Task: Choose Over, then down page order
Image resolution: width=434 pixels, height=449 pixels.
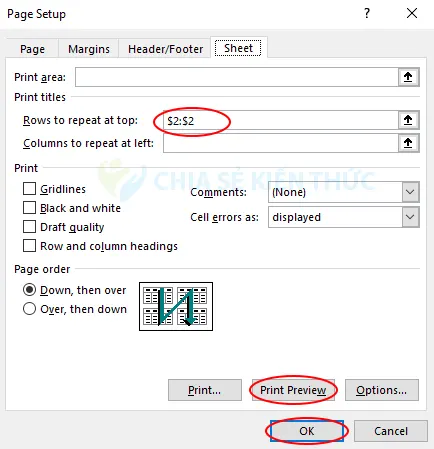Action: [29, 309]
